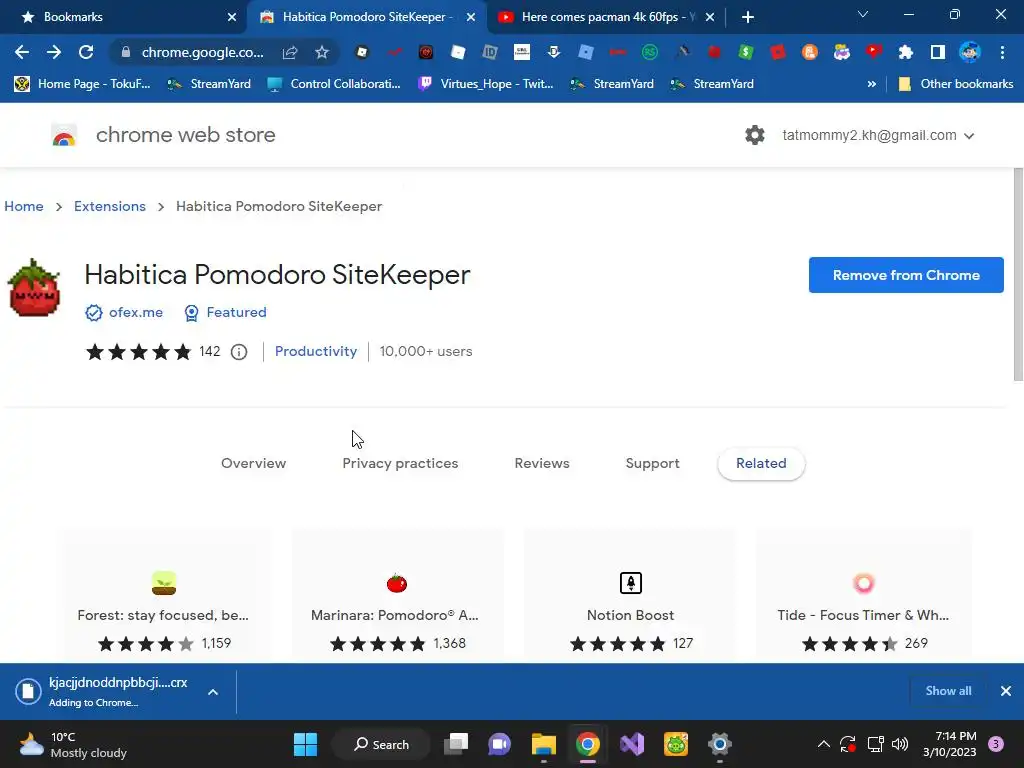The width and height of the screenshot is (1024, 768).
Task: Open the Chrome profile avatar
Action: [970, 52]
